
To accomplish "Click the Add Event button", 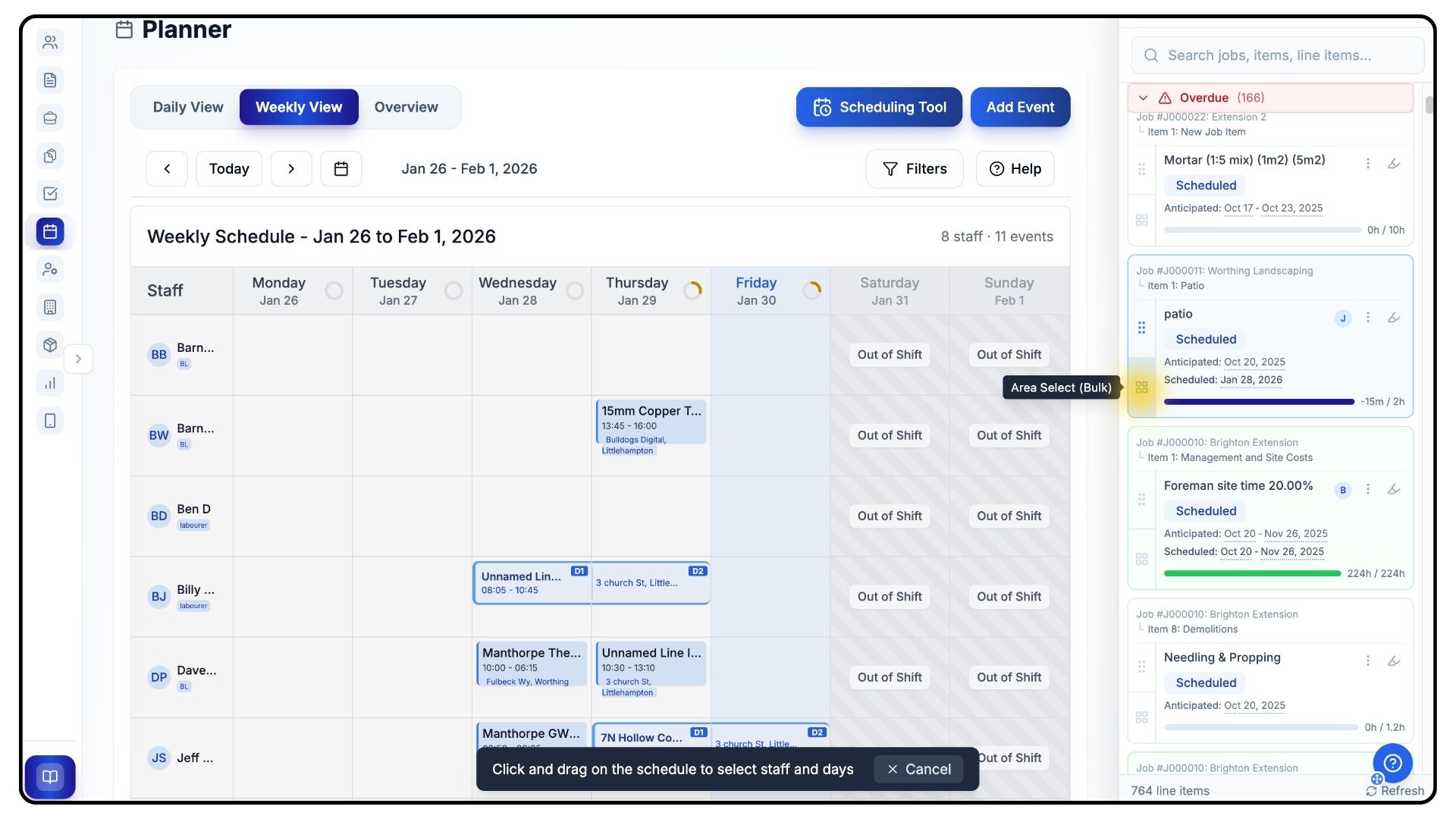I will (1020, 107).
